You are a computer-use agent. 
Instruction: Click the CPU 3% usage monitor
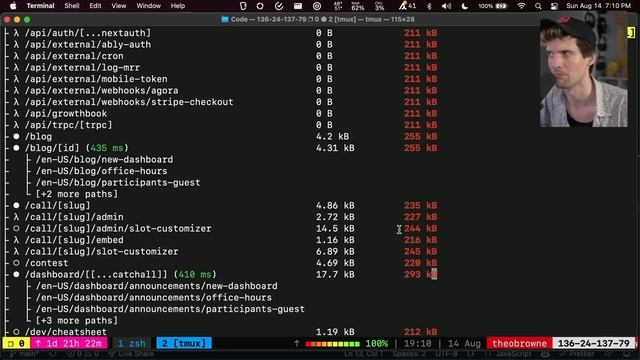[380, 6]
